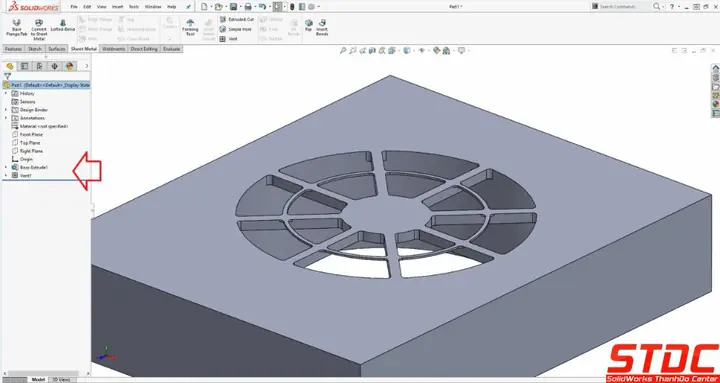Open the Options dropdown arrow
This screenshot has width=720, height=383.
[x=318, y=7]
